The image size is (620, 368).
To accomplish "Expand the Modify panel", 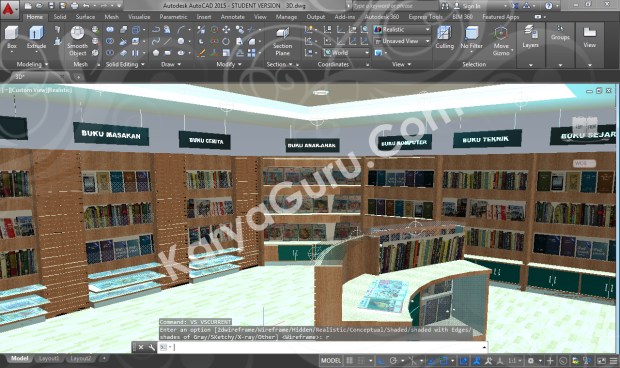I will (229, 64).
